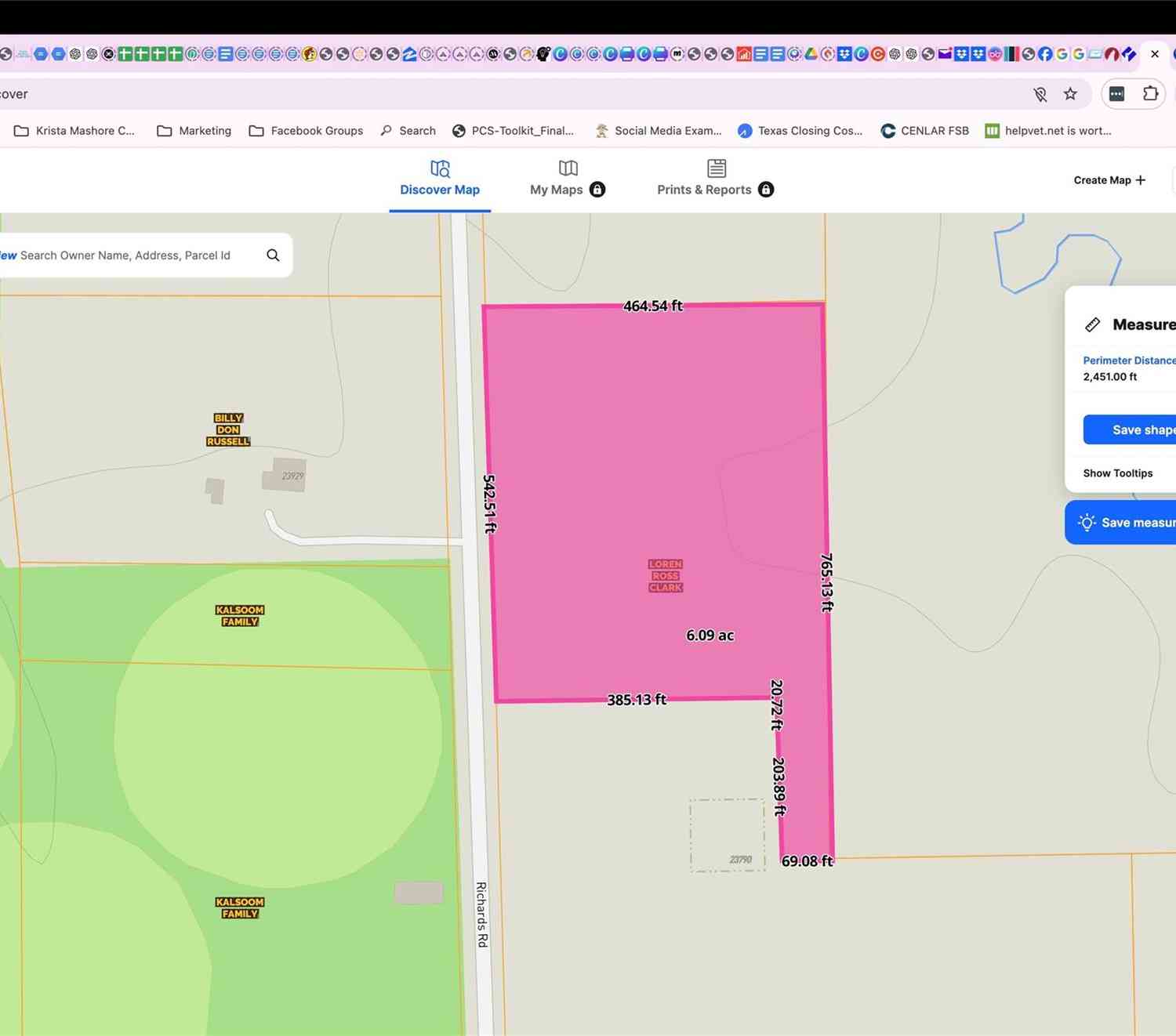Click the lock icon beside My Maps
Screen dimensions: 1176x1036
(x=597, y=190)
